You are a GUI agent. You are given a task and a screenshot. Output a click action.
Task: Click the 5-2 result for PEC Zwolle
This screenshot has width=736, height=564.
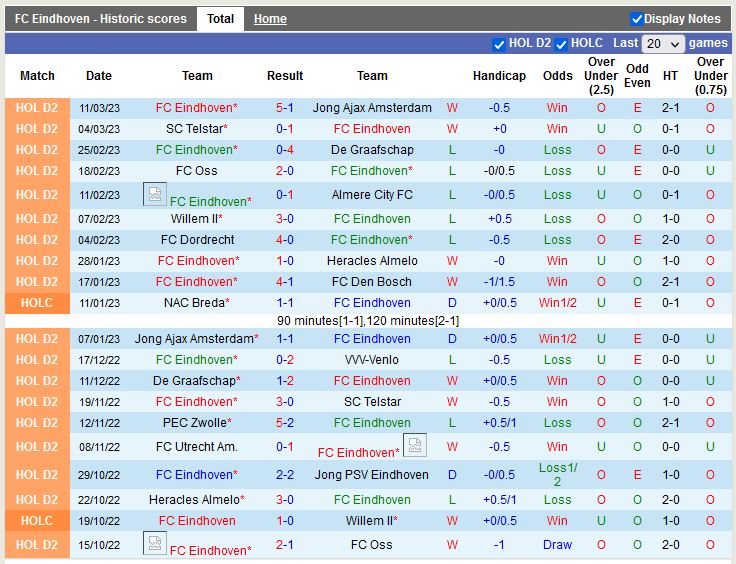285,423
